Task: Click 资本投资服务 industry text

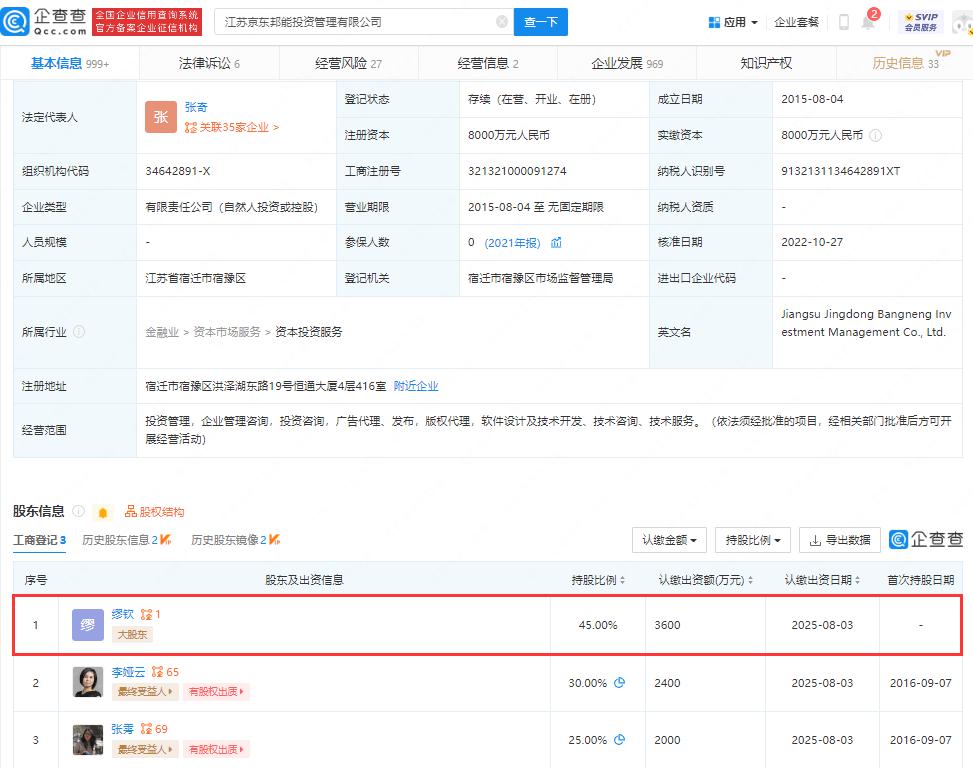Action: click(x=308, y=332)
